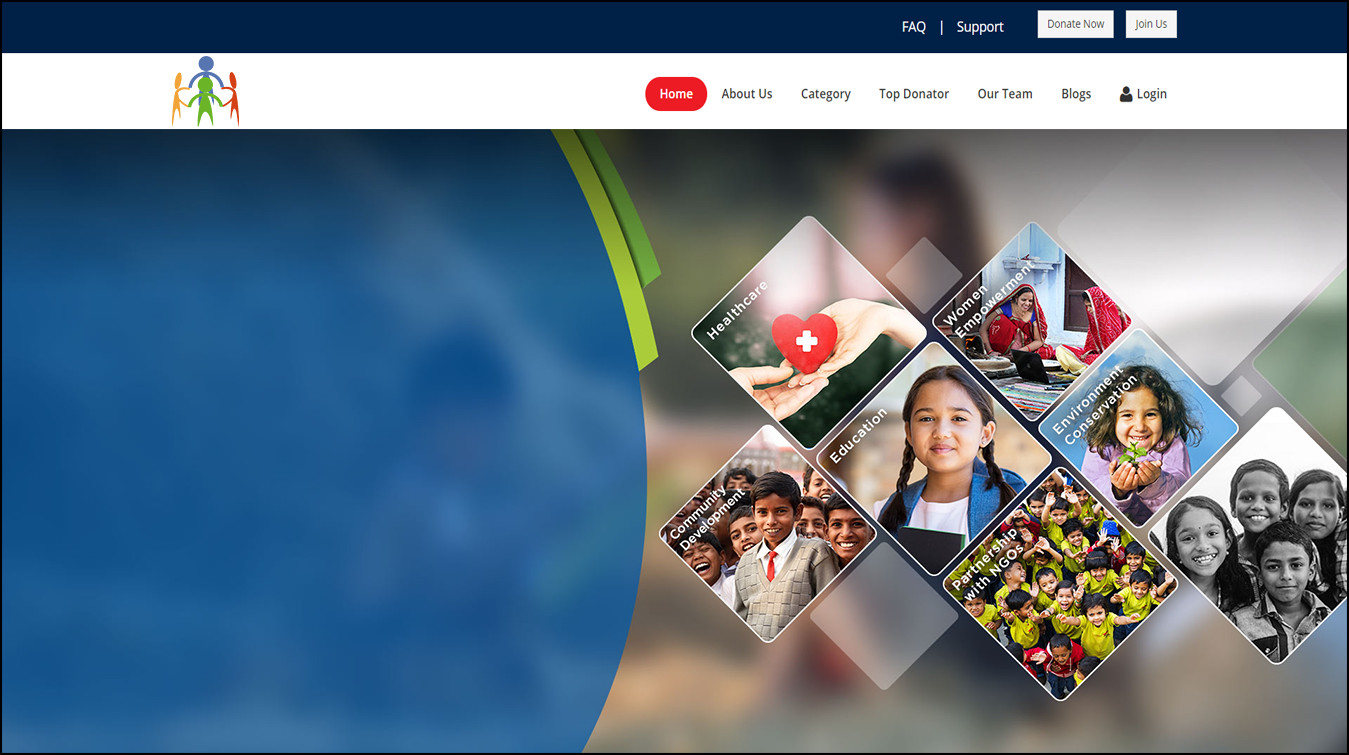
Task: Click the user icon beside Login
Action: pos(1126,94)
